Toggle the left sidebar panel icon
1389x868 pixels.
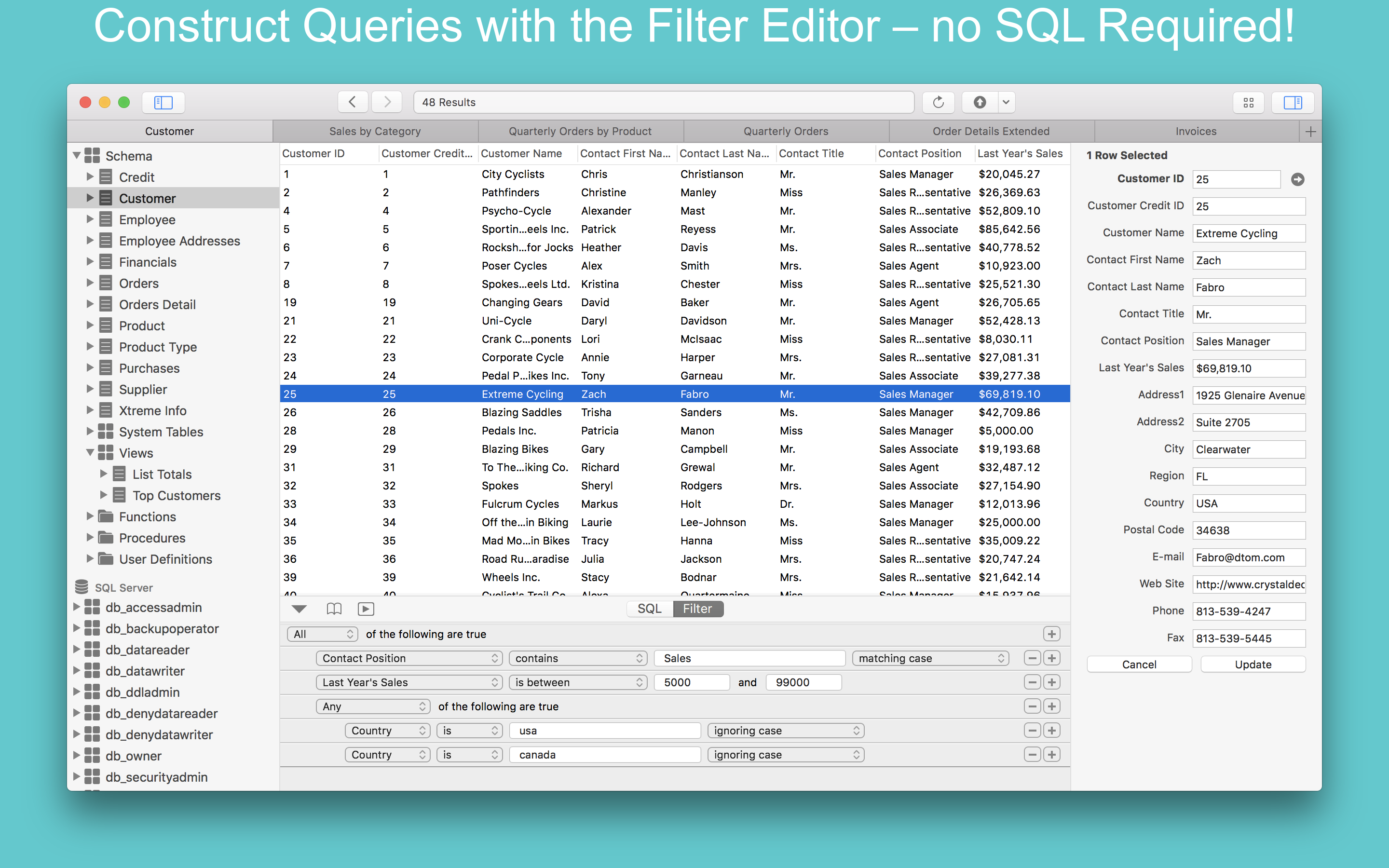click(x=163, y=102)
